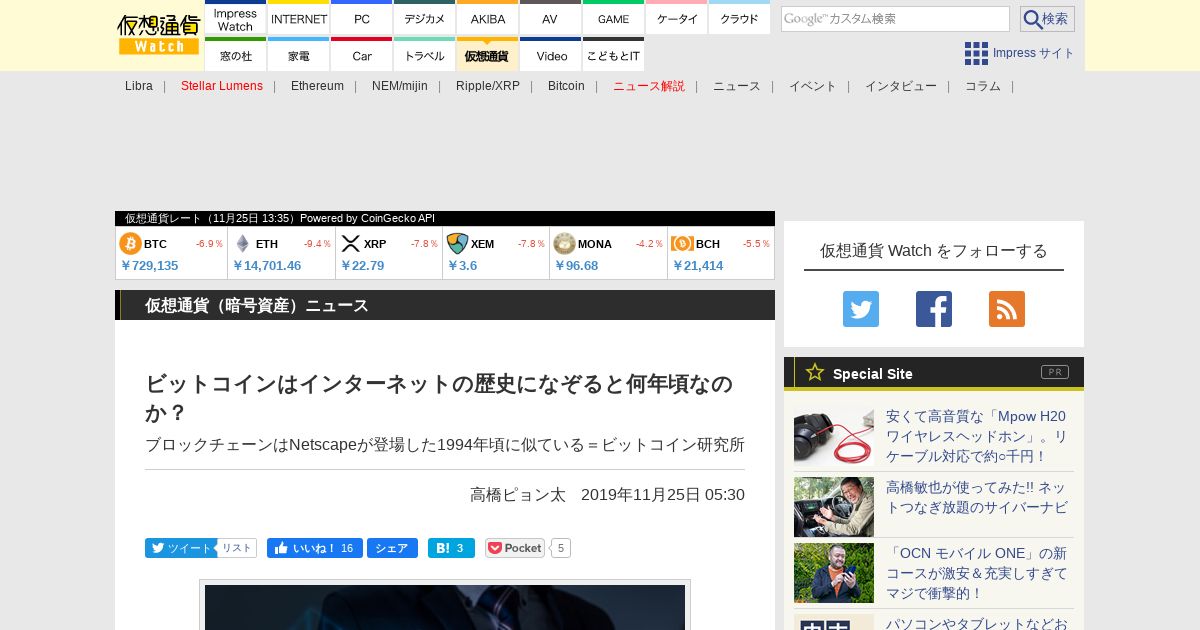Go to the Ripple/XRP topic

click(488, 86)
